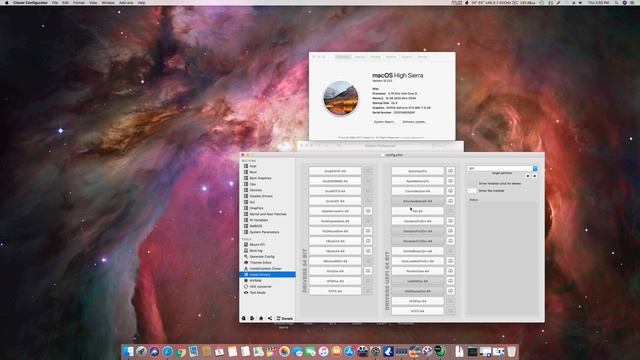The height and width of the screenshot is (360, 640).
Task: Click HFSPlus-64 in Drivers UEFI 64 bit
Action: pyautogui.click(x=417, y=301)
